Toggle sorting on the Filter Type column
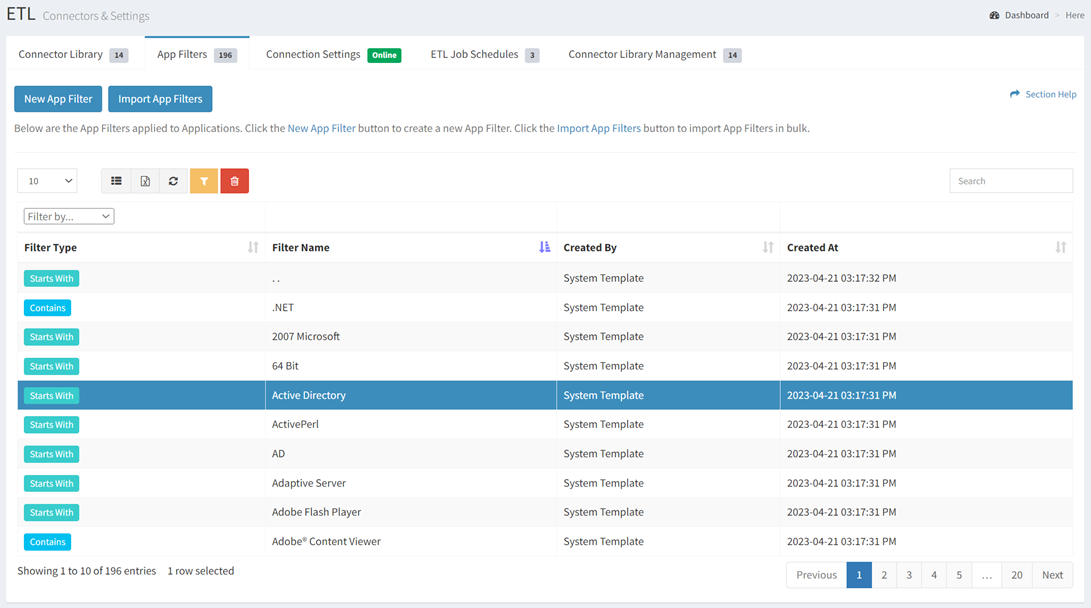This screenshot has height=608, width=1091. pyautogui.click(x=251, y=246)
